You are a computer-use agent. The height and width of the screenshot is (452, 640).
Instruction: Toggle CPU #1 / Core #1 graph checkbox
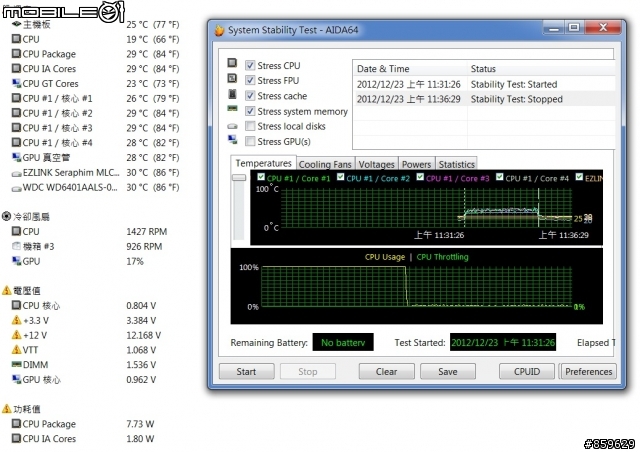pos(261,177)
